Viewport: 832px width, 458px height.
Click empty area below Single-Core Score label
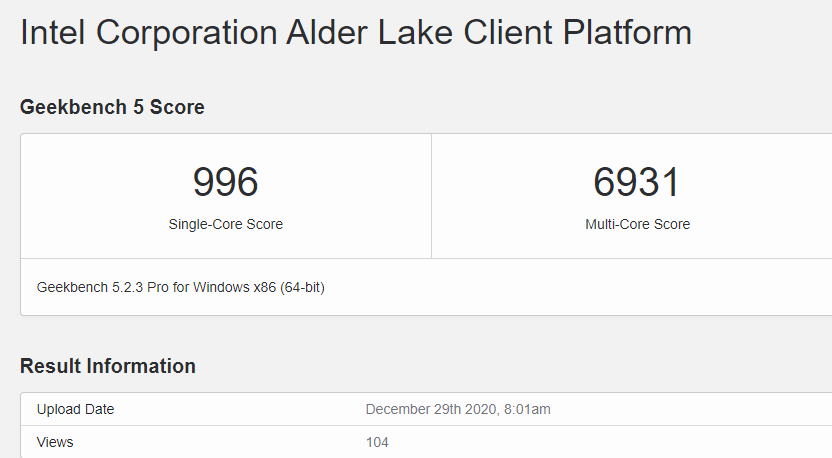point(225,246)
